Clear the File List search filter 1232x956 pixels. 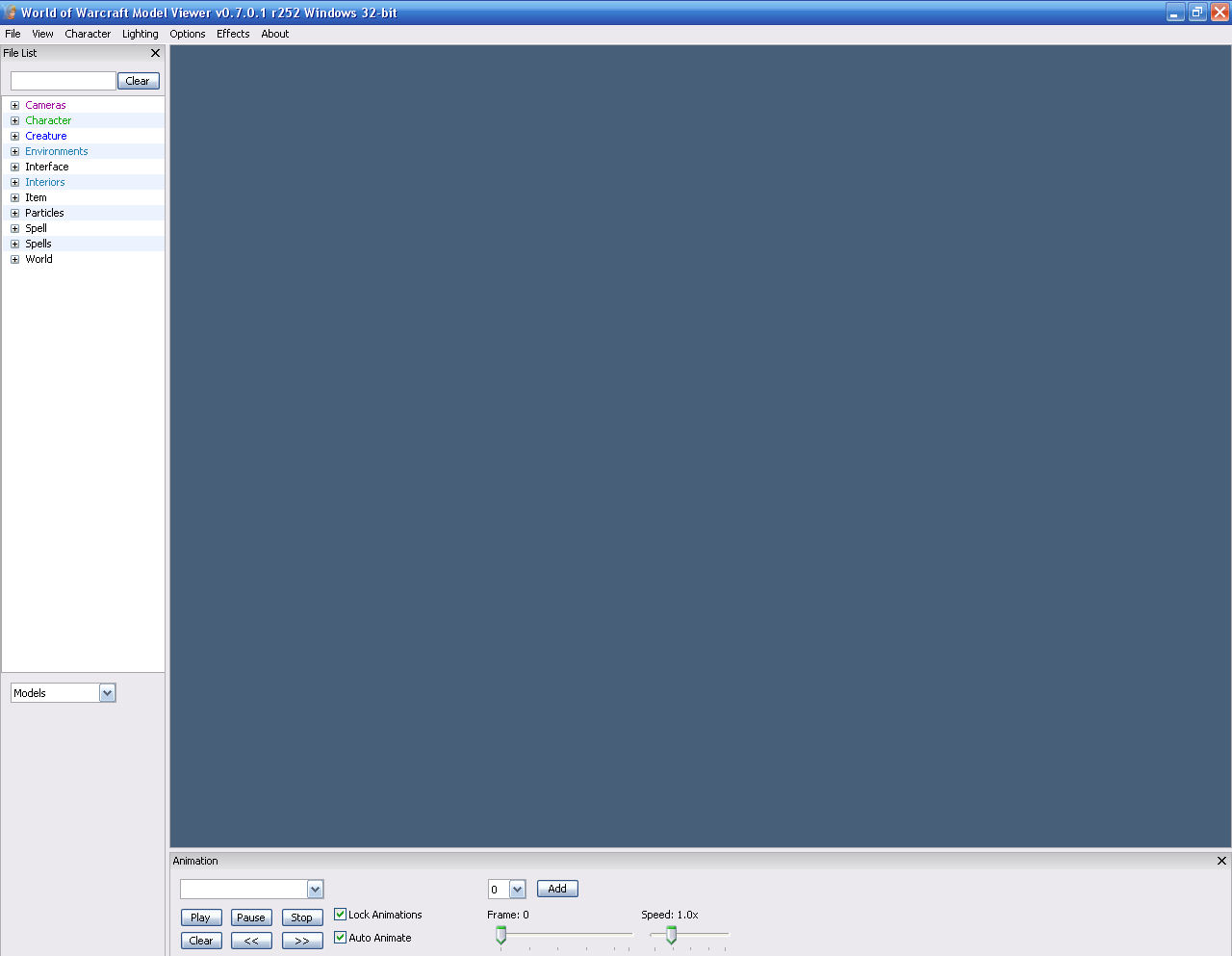(138, 81)
